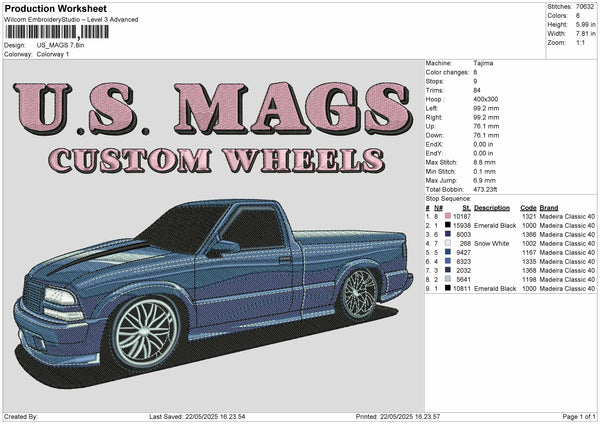Screen dimensions: 600x424
Task: Select the hoop size '400x300'
Action: [x=486, y=99]
